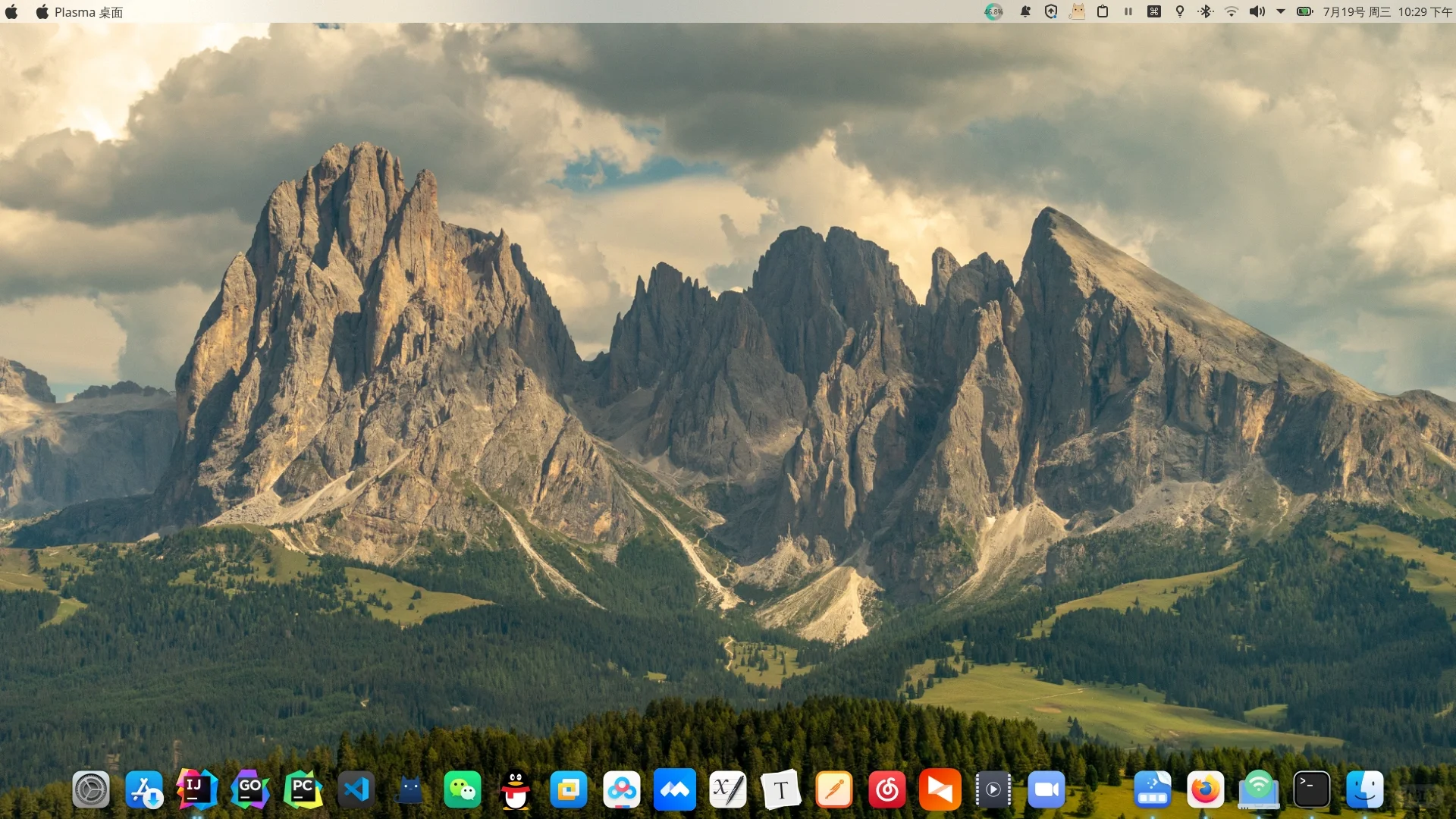Viewport: 1456px width, 819px height.
Task: Expand the hidden tray icons arrow
Action: click(x=1280, y=11)
